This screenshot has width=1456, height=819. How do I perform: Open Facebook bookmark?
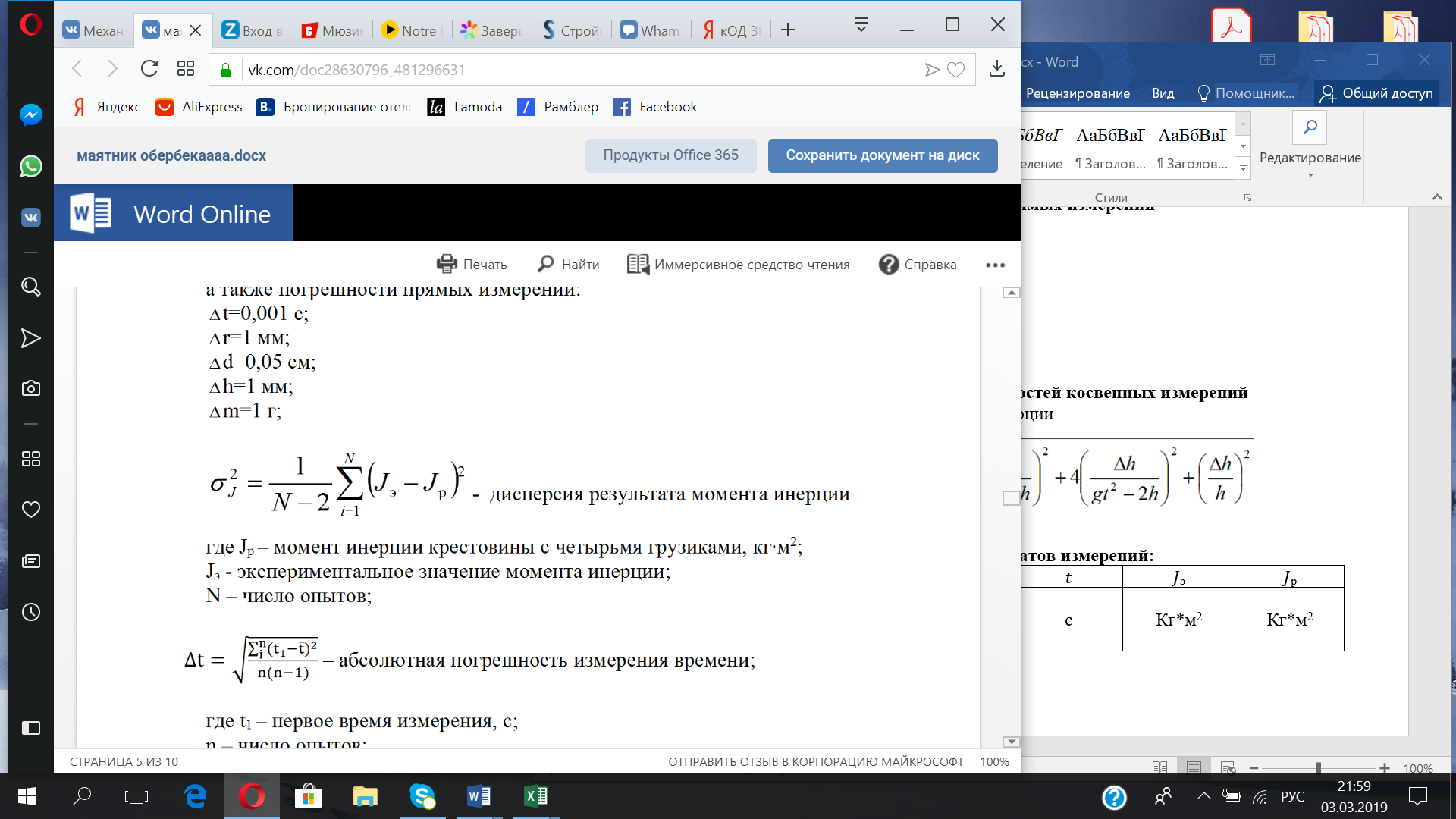point(655,107)
